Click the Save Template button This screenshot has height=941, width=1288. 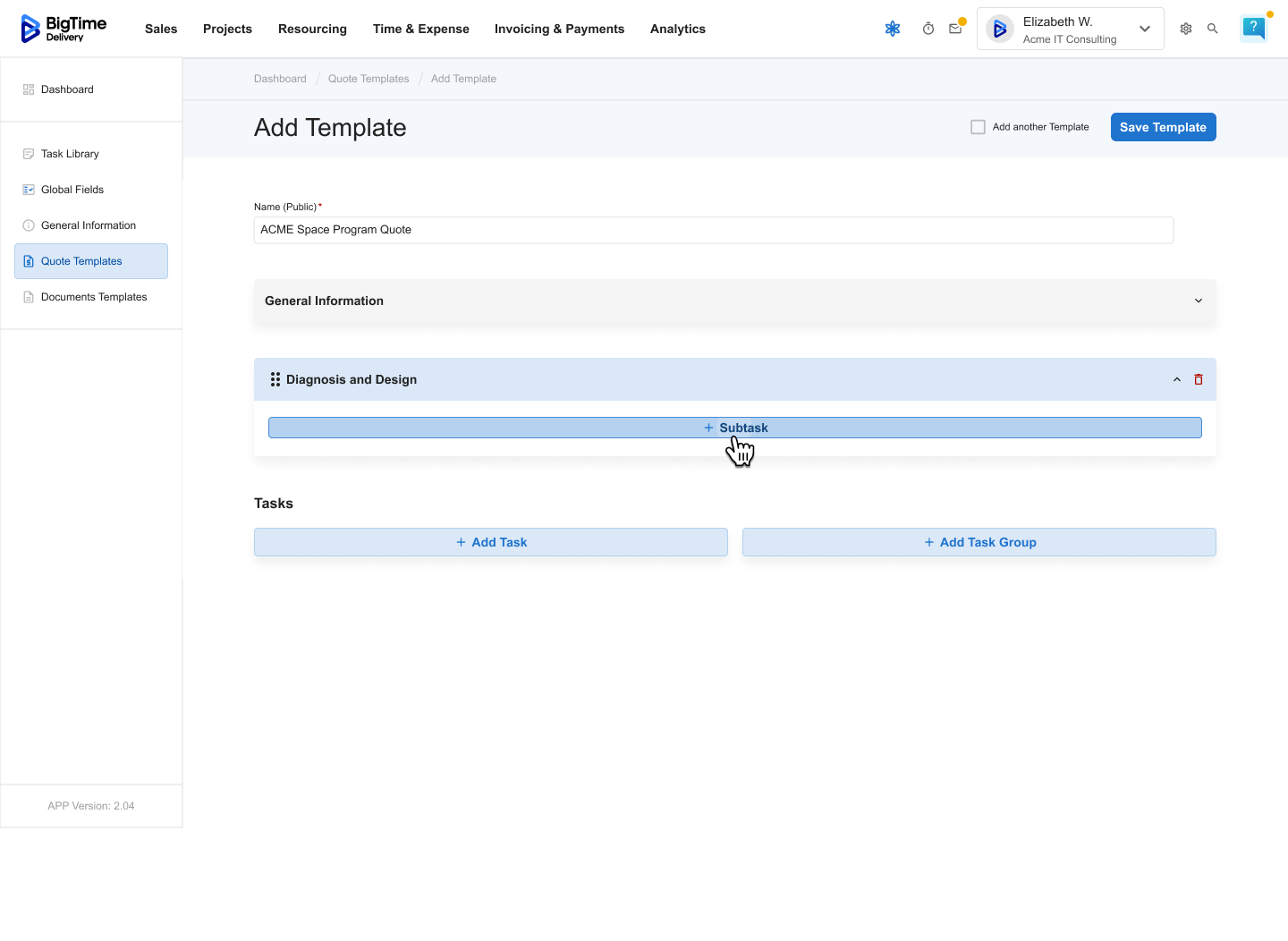(x=1163, y=127)
